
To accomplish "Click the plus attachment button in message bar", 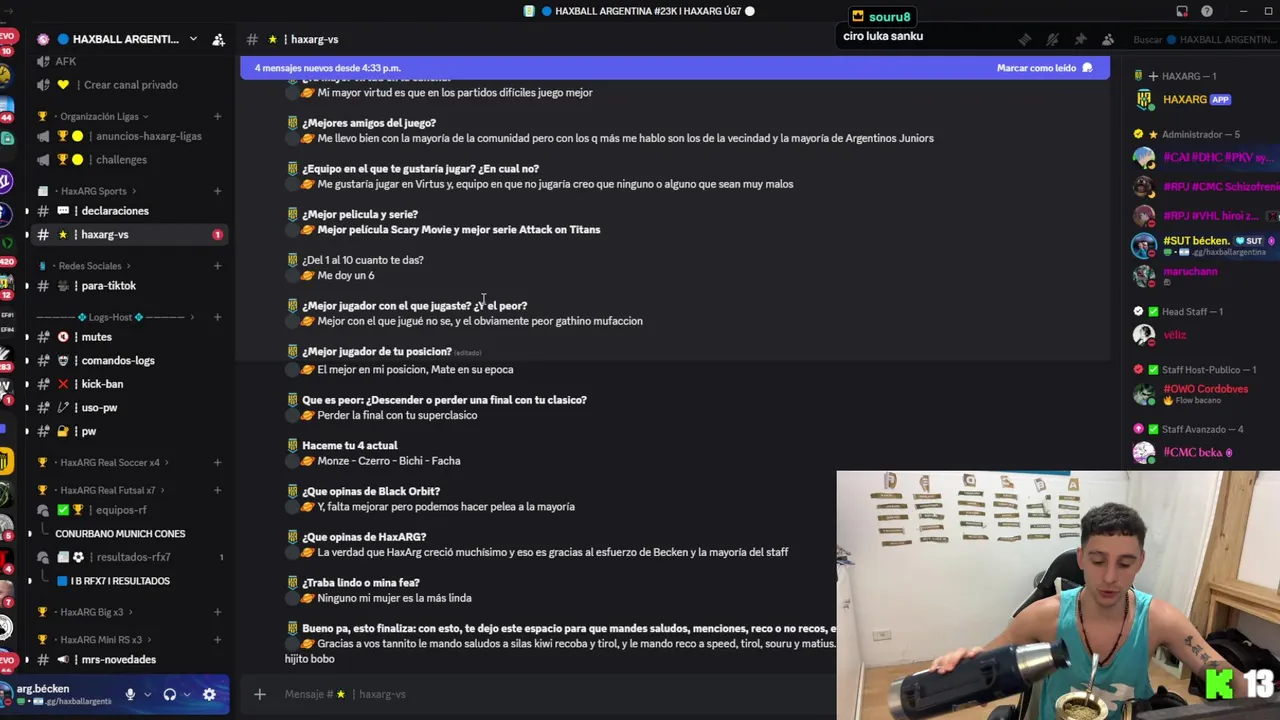I will pyautogui.click(x=259, y=694).
